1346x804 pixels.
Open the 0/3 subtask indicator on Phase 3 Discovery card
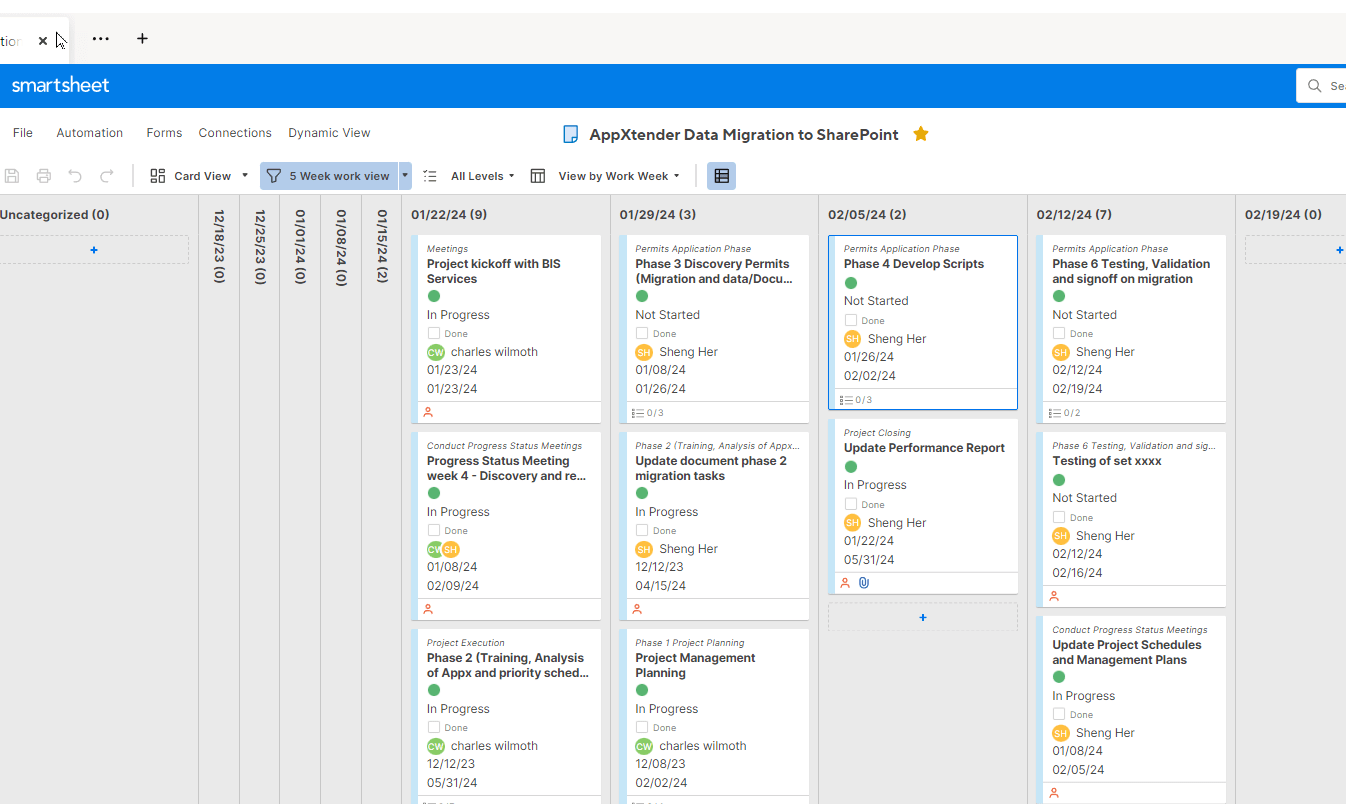click(648, 413)
